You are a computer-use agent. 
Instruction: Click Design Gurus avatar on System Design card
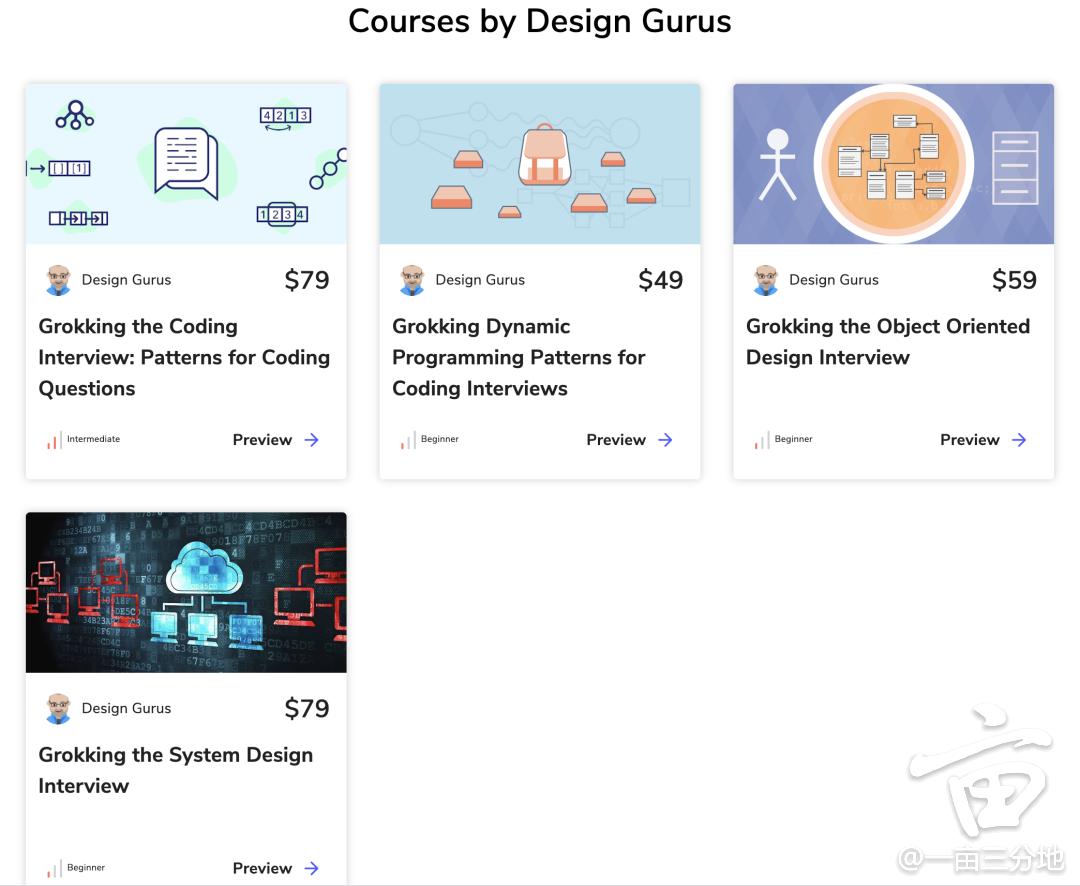[x=59, y=708]
